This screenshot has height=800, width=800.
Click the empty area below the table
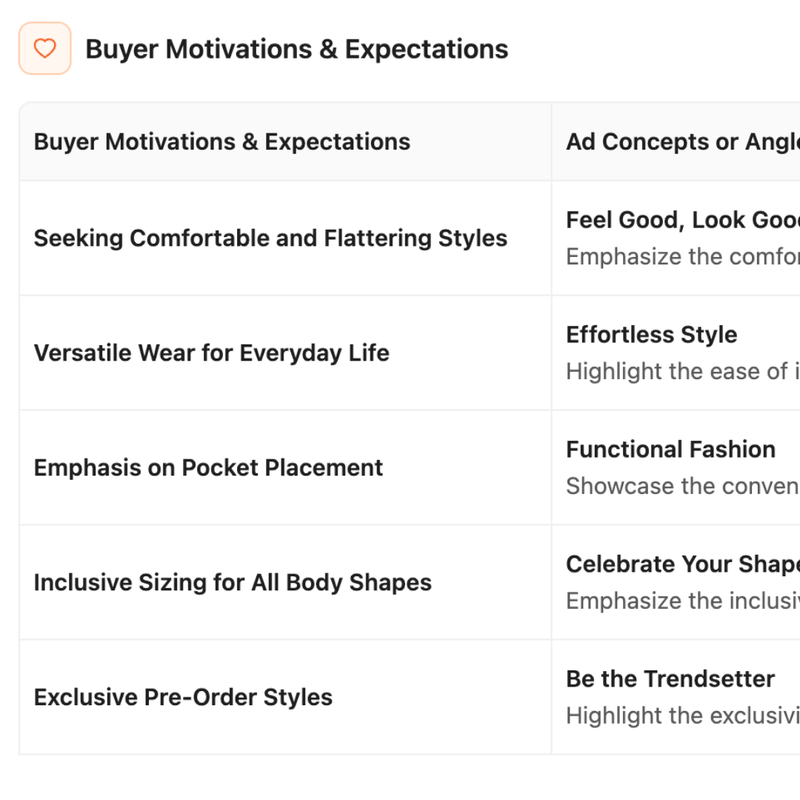click(x=400, y=778)
